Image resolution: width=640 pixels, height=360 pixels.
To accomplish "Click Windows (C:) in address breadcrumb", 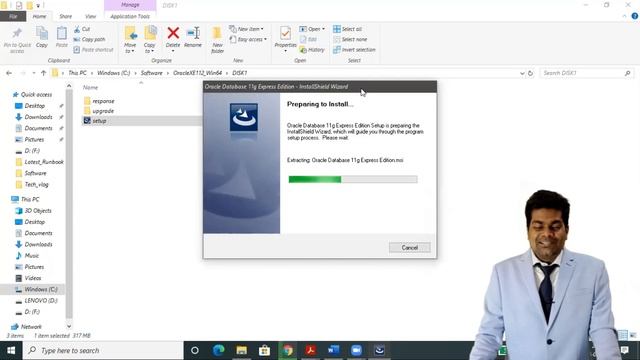I will click(x=113, y=73).
